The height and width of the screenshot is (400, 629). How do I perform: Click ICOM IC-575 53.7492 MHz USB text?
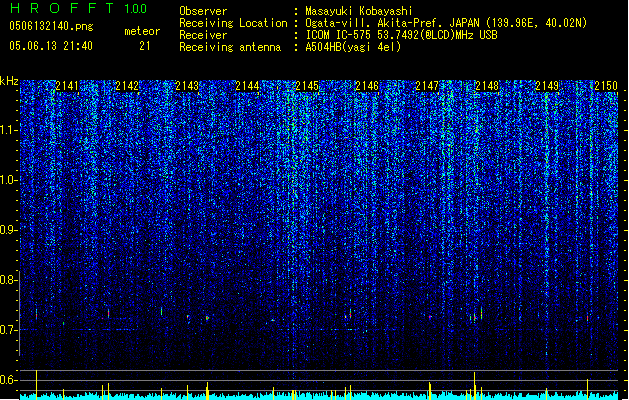click(x=402, y=35)
